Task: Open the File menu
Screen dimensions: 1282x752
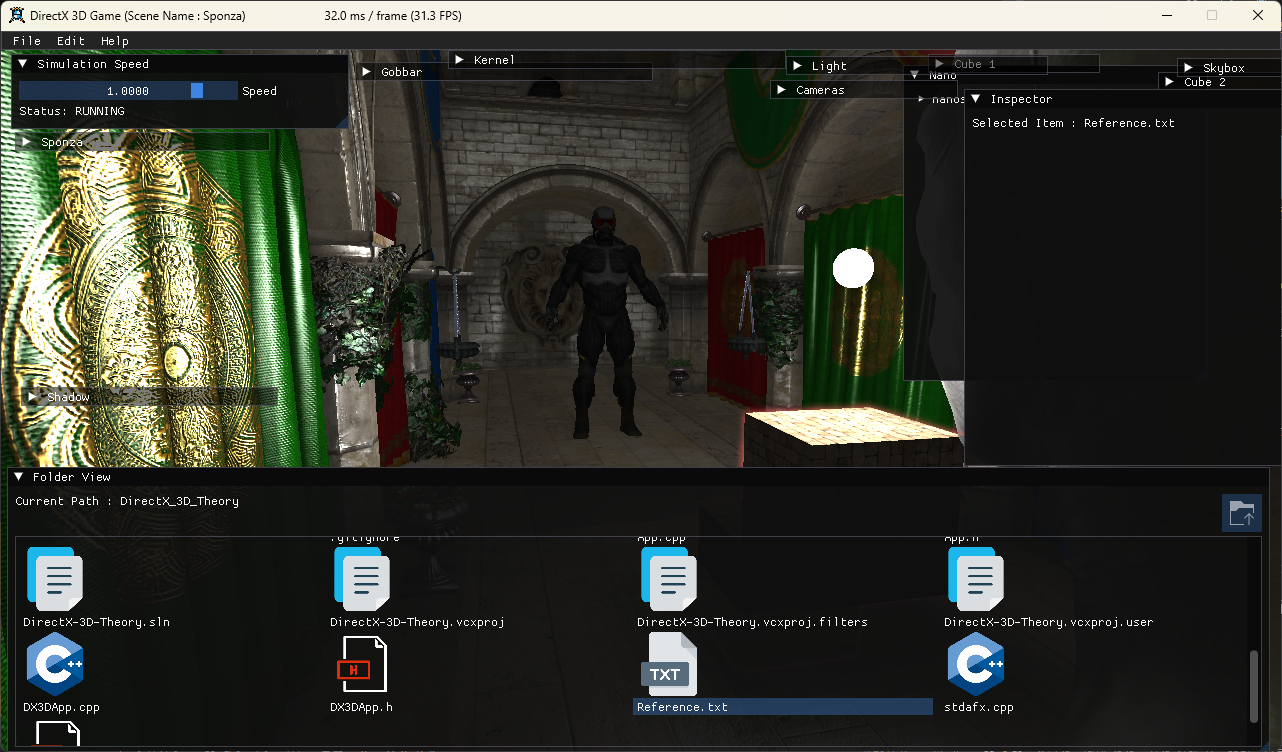Action: [26, 40]
